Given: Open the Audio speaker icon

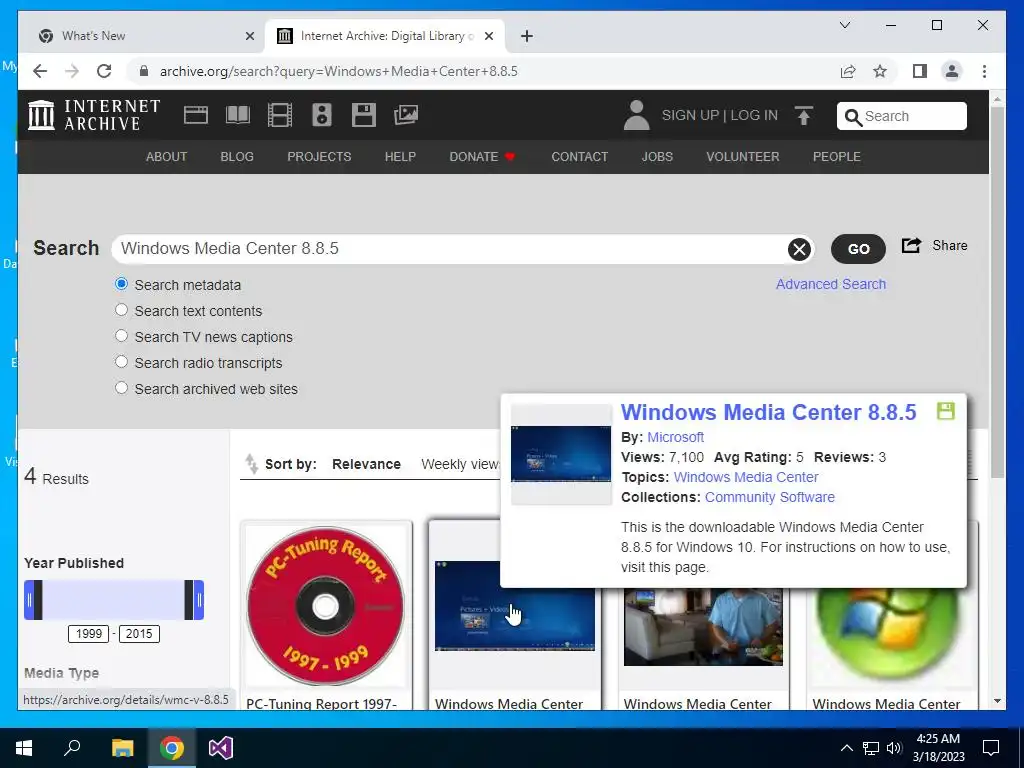Looking at the screenshot, I should 321,115.
